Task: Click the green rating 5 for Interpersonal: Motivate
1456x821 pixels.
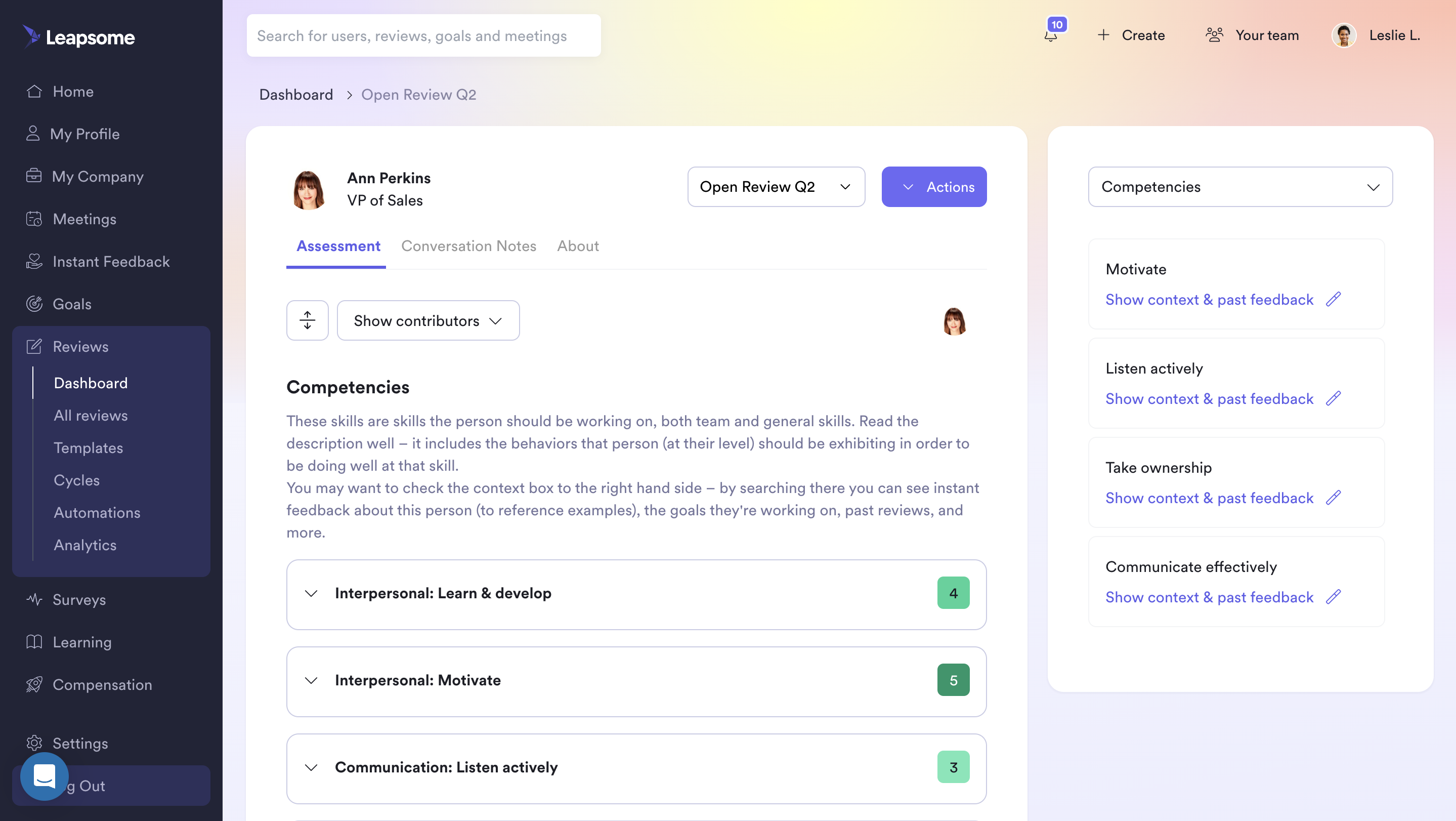Action: (954, 680)
